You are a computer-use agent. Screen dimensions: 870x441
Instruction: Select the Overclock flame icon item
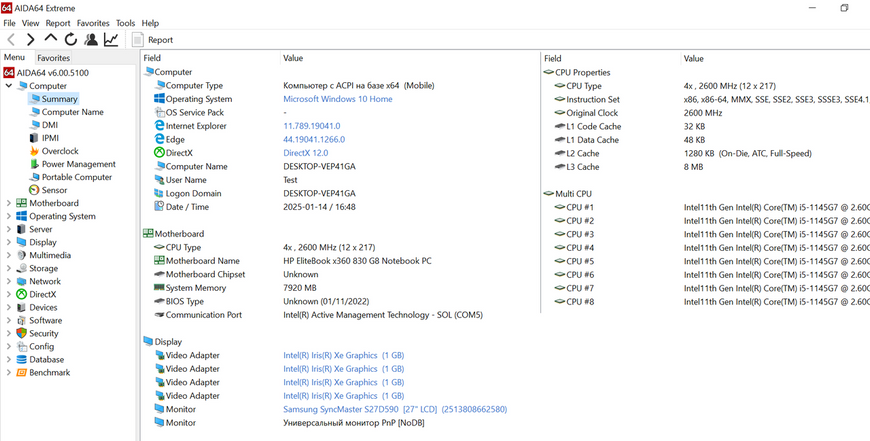pos(34,151)
